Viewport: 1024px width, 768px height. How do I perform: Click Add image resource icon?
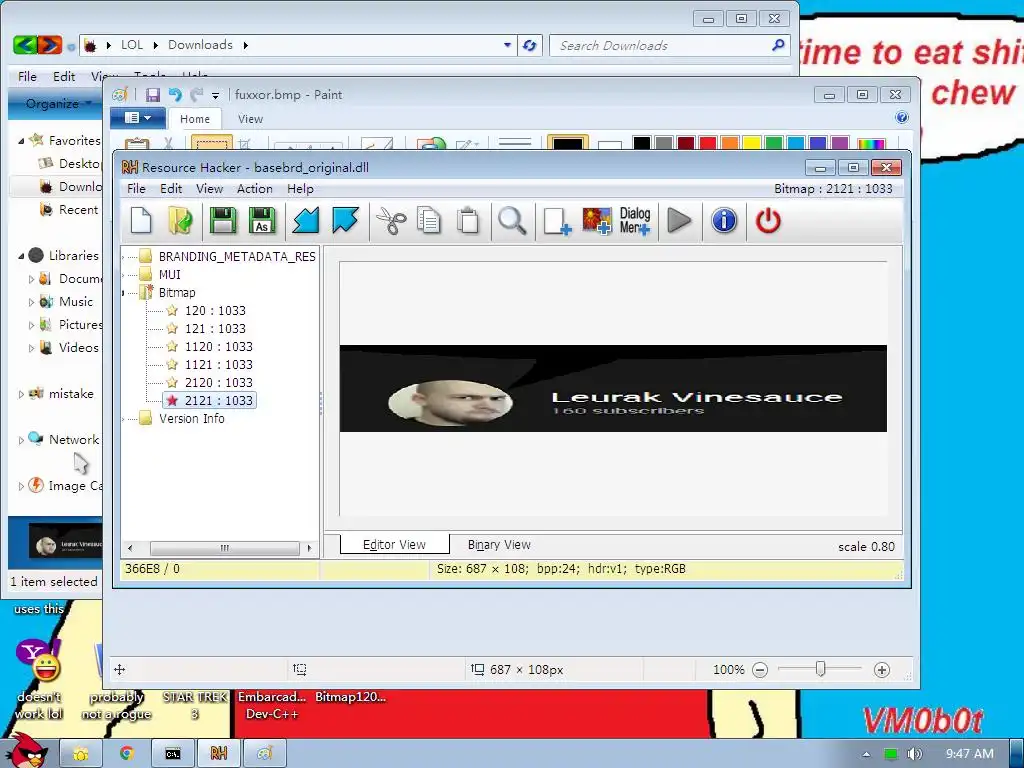(x=596, y=221)
